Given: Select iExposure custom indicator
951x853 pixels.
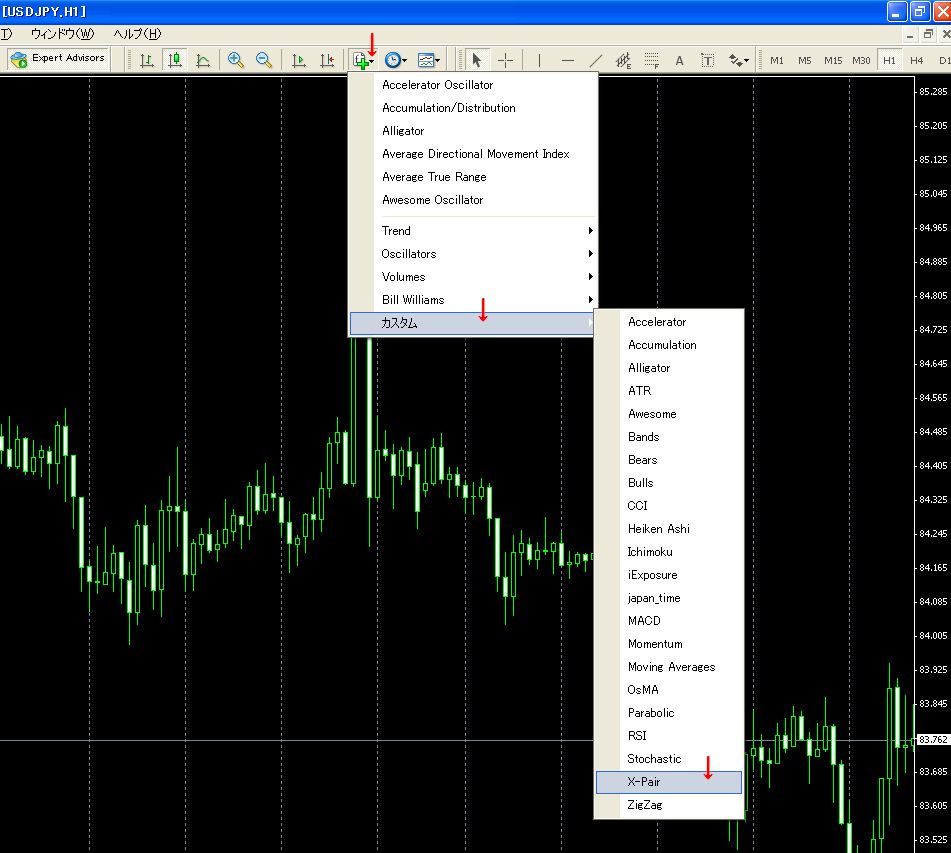Looking at the screenshot, I should pyautogui.click(x=669, y=576).
